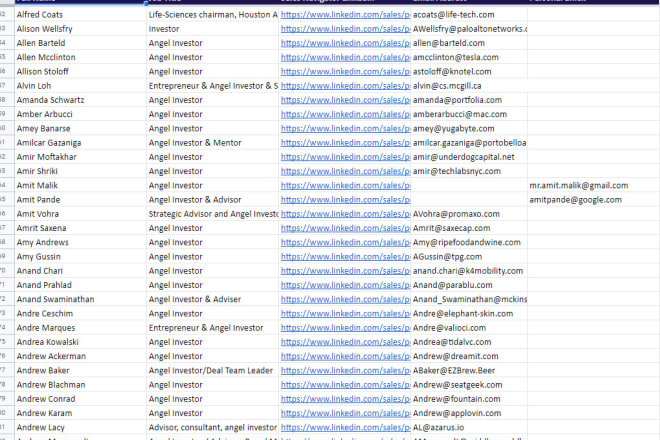Click the Amber Arbucci name cell
Image resolution: width=660 pixels, height=440 pixels.
click(x=80, y=115)
